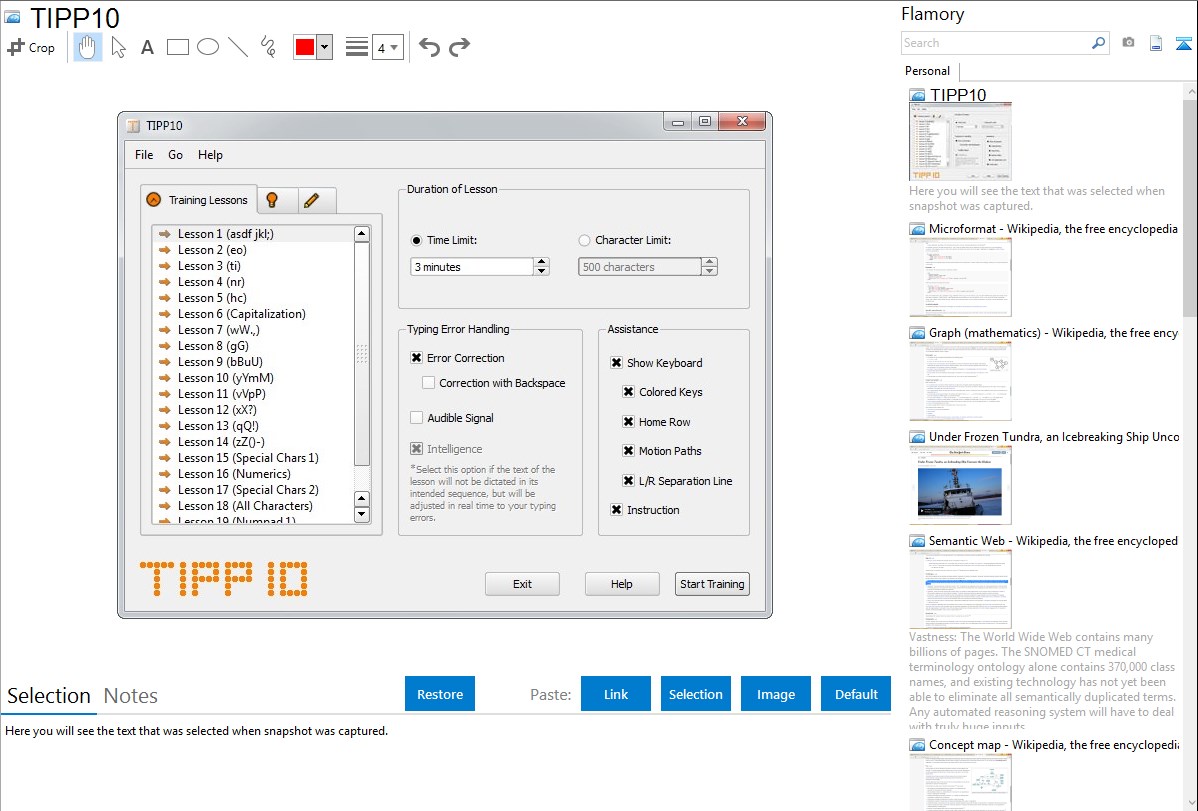Viewport: 1198px width, 811px height.
Task: Click the Default paste button
Action: coord(856,694)
